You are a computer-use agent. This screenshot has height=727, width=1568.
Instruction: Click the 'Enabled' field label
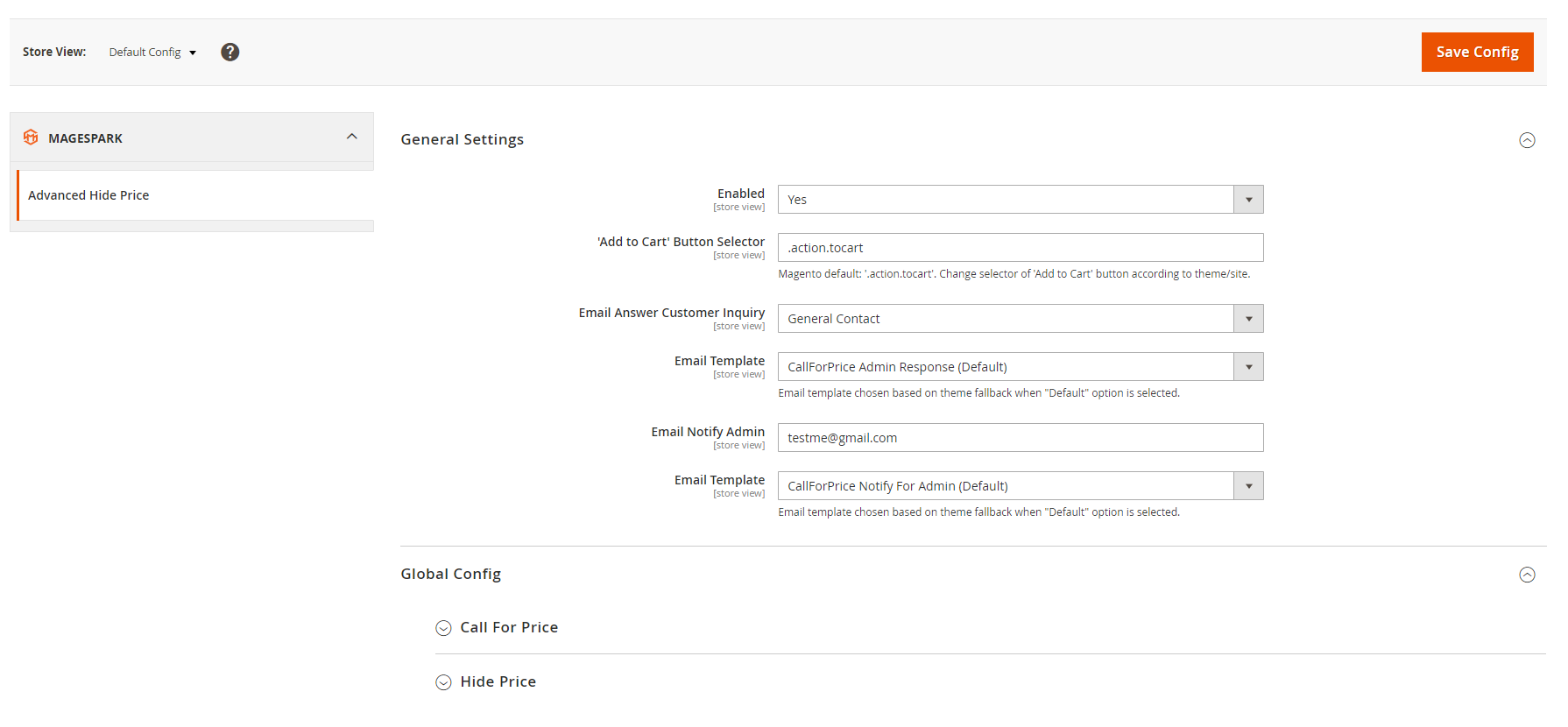point(741,194)
